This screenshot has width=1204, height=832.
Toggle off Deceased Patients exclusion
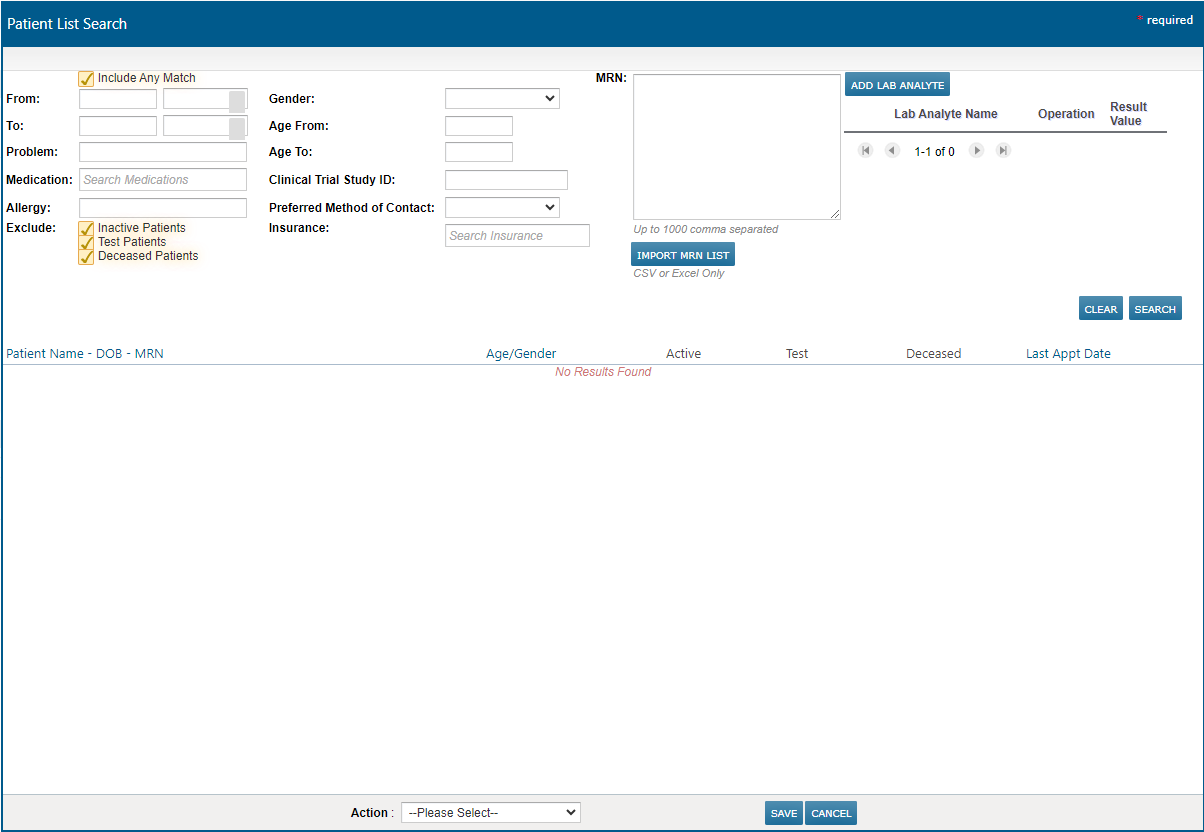point(86,256)
